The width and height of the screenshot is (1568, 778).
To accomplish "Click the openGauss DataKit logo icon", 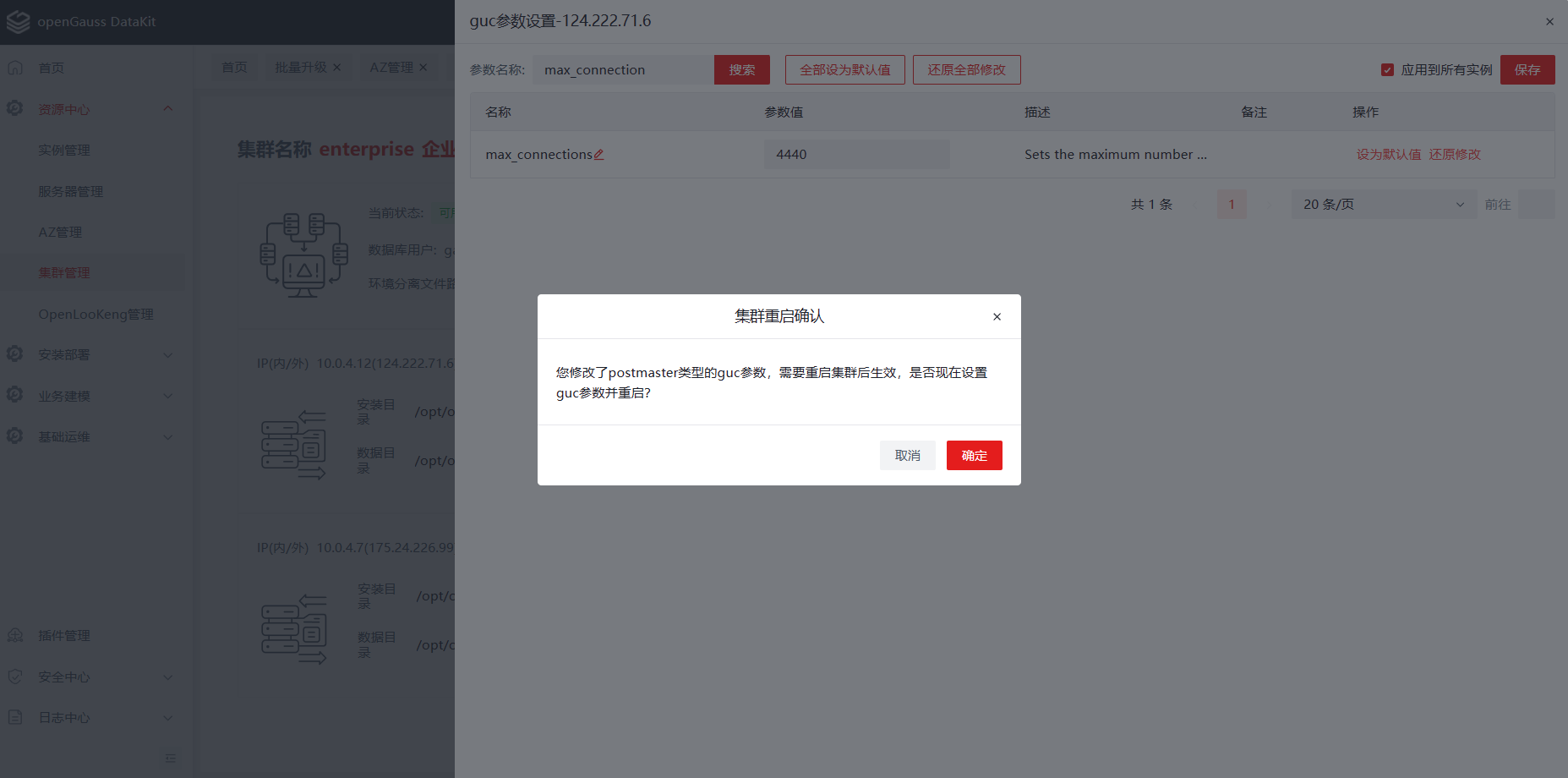I will pyautogui.click(x=18, y=22).
